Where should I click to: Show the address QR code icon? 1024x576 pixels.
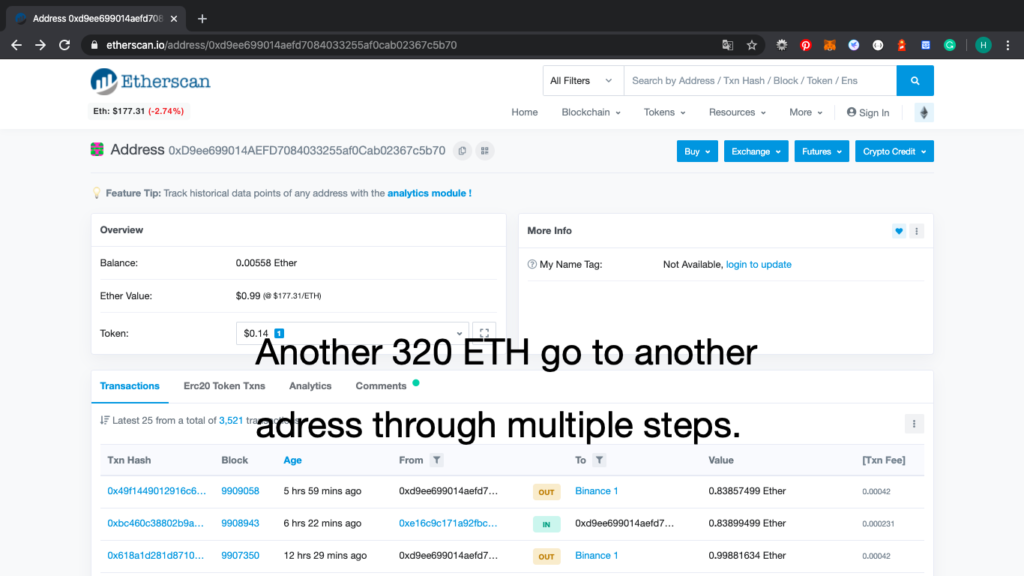click(485, 151)
